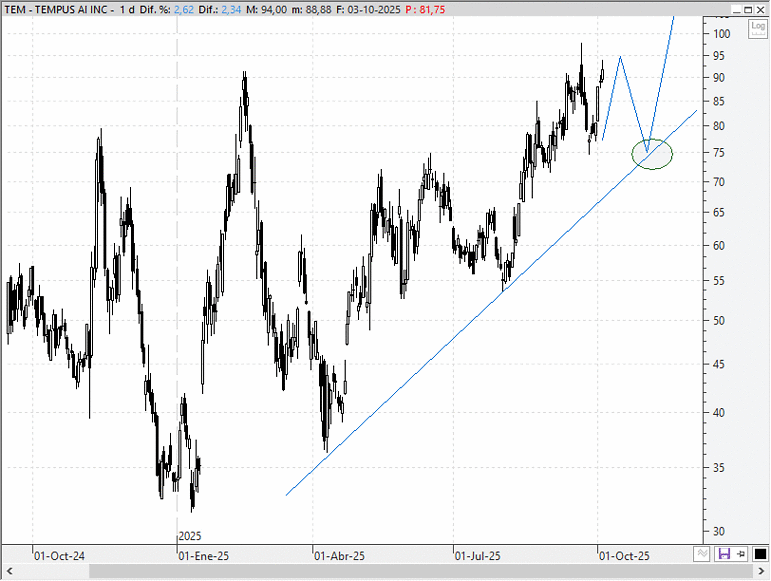
Task: Click the 01-Ene-25 date axis label
Action: [x=202, y=554]
